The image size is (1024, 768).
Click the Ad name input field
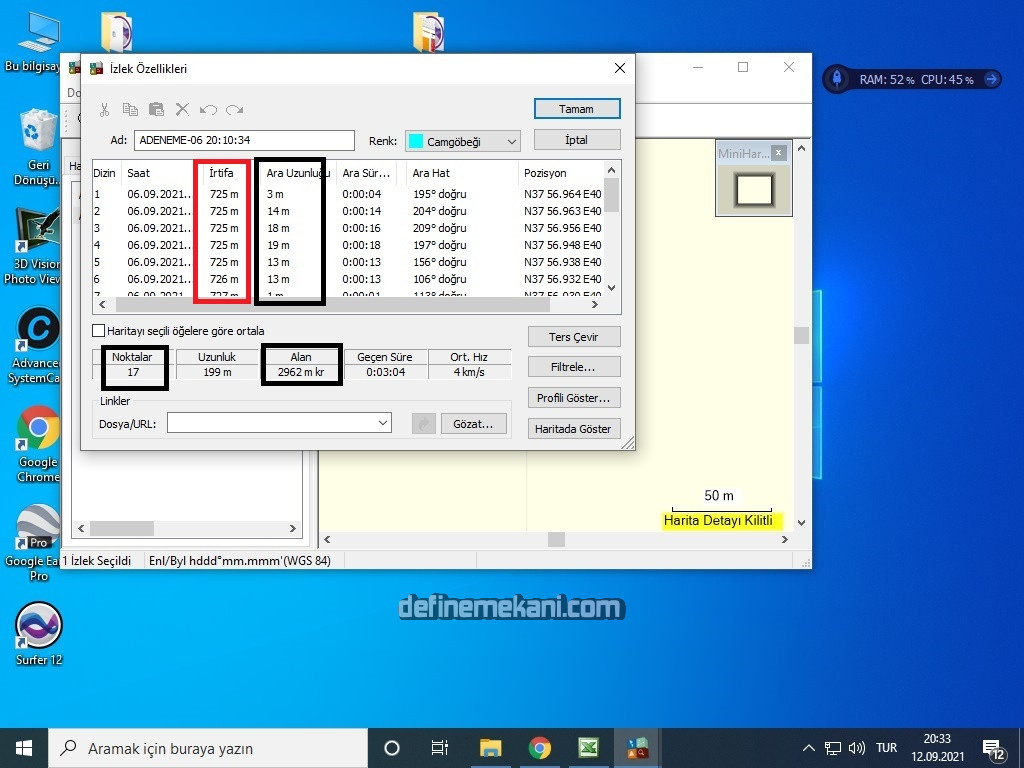point(244,141)
